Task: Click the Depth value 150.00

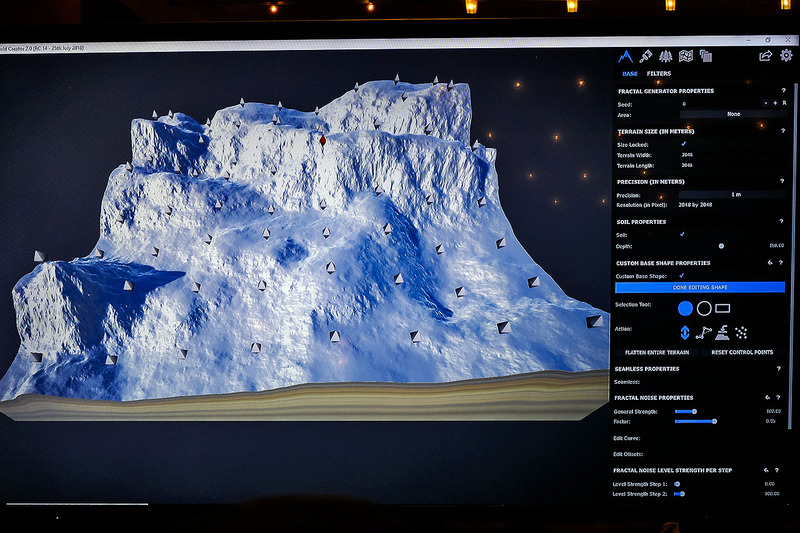Action: point(777,246)
